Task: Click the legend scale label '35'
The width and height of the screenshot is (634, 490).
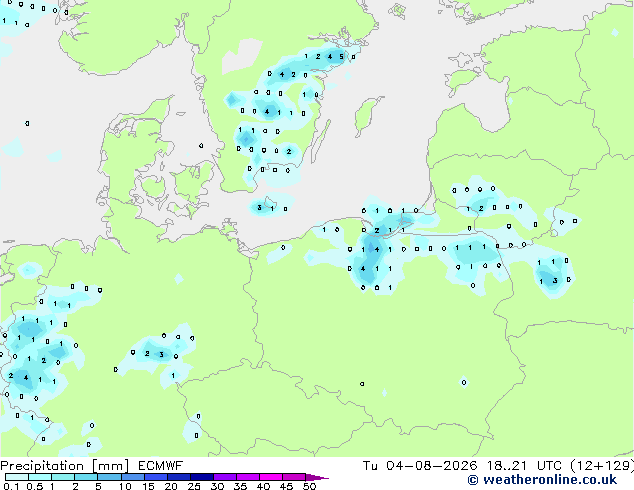Action: pyautogui.click(x=240, y=486)
